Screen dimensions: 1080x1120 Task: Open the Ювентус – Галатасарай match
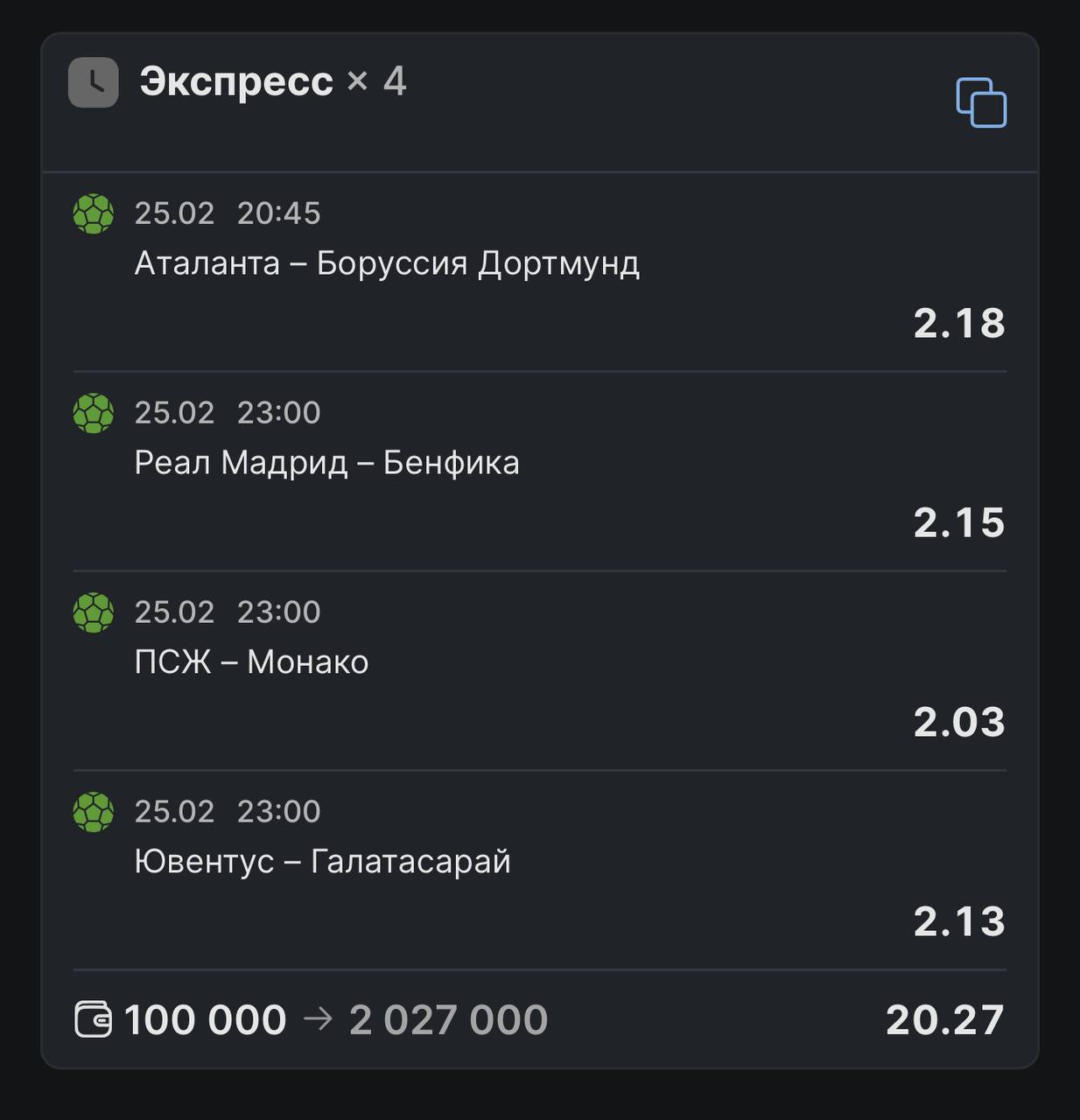(x=322, y=862)
